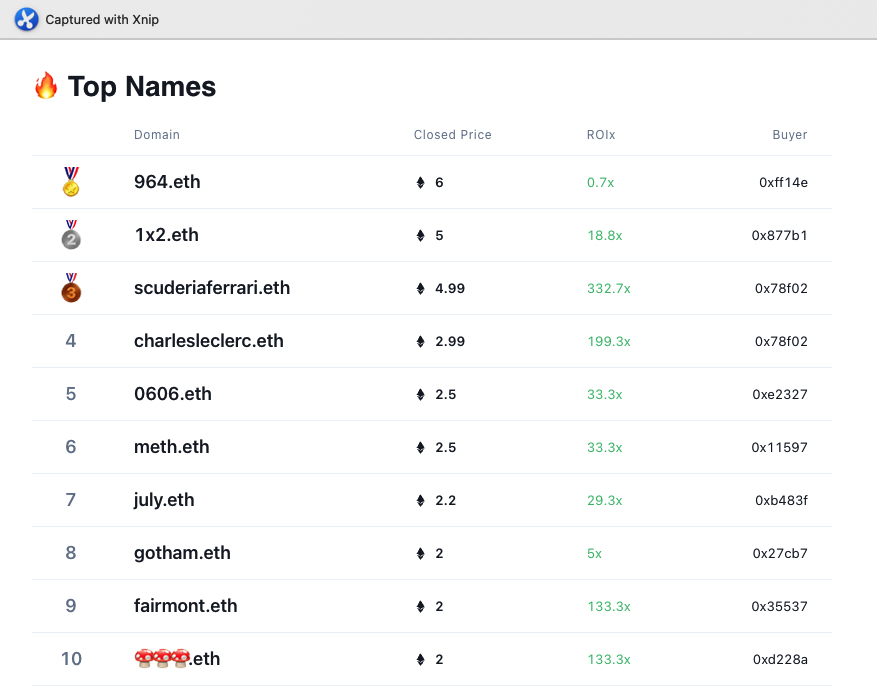Click the Ethereum icon in 0606.eth row
This screenshot has height=689, width=877.
tap(421, 394)
